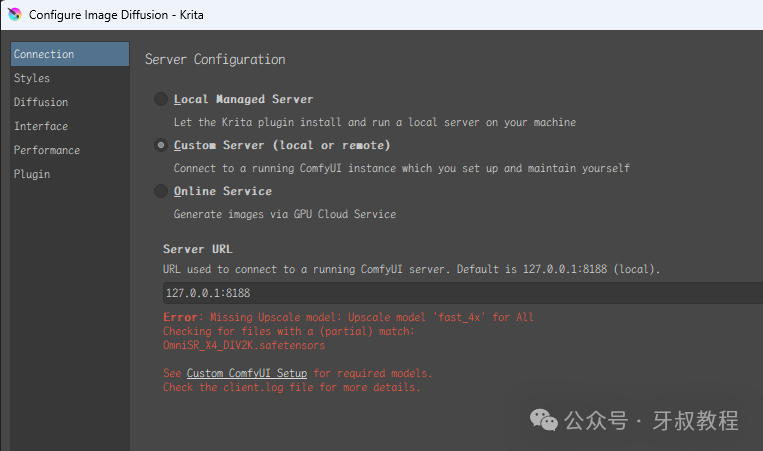Click the Krita logo in the title bar
Viewport: 763px width, 451px height.
coord(15,15)
